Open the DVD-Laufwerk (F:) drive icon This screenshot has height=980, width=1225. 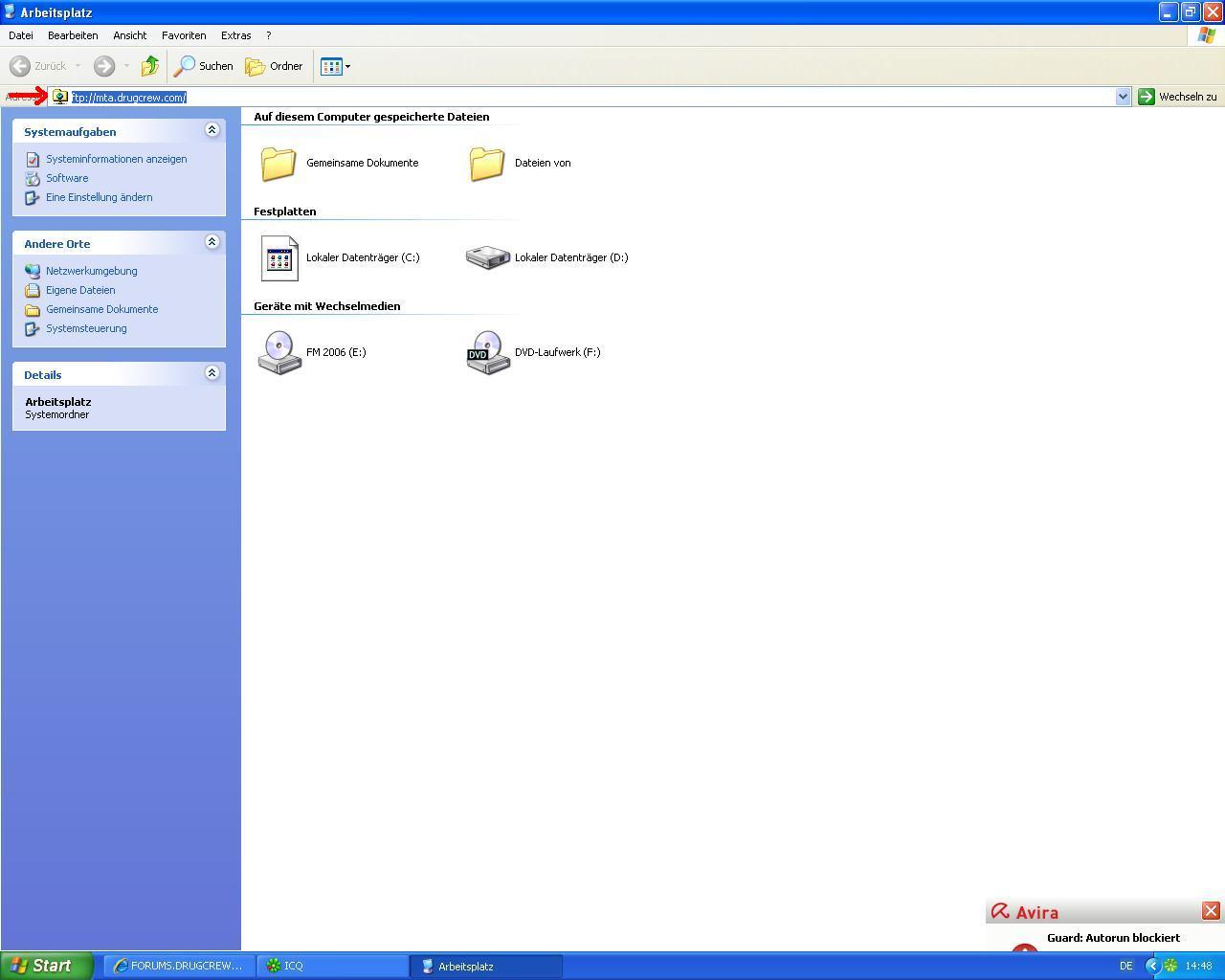[x=488, y=352]
